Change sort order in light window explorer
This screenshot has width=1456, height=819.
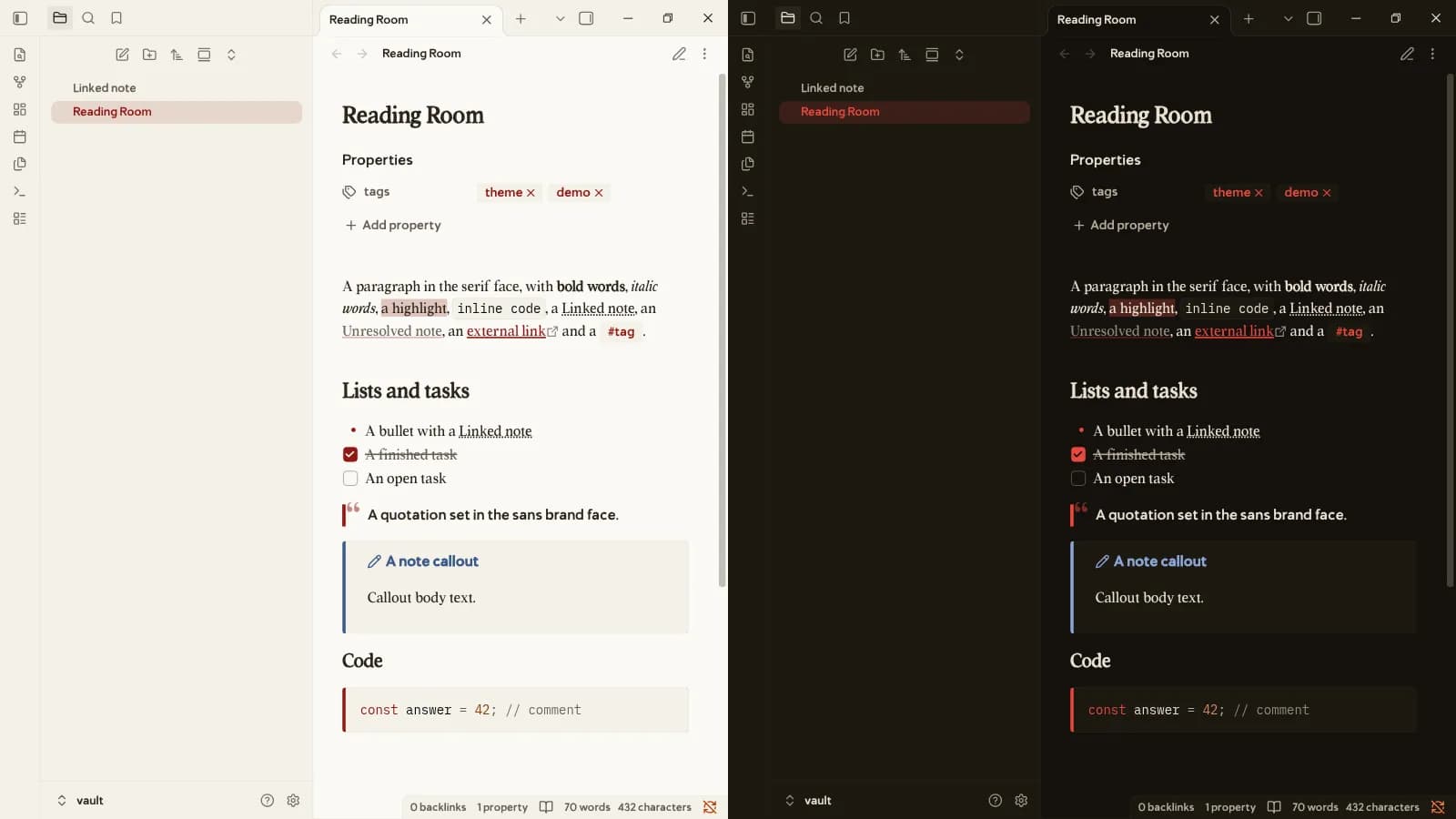[177, 55]
